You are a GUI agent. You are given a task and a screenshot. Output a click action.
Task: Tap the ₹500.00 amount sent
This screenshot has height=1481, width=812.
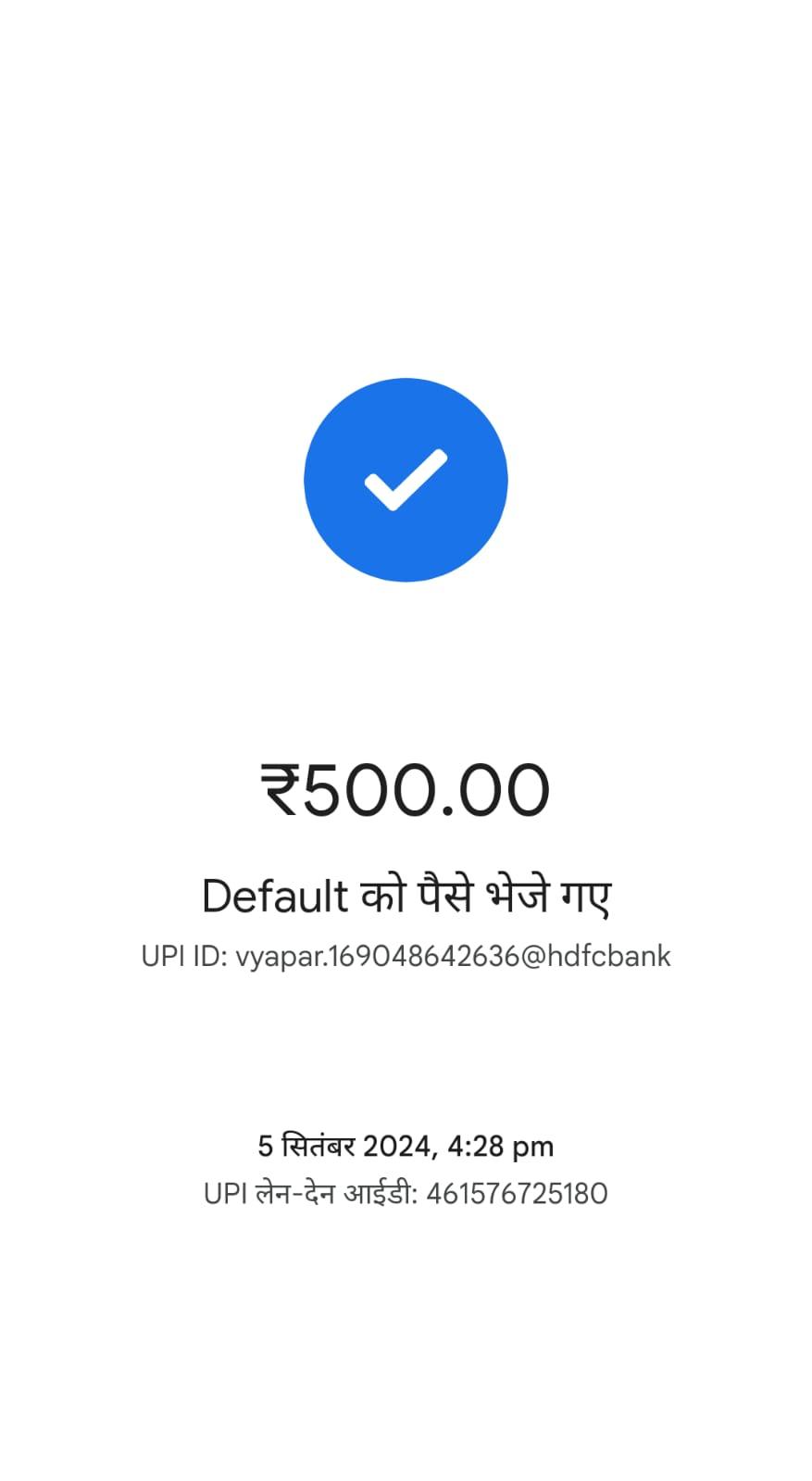406,790
